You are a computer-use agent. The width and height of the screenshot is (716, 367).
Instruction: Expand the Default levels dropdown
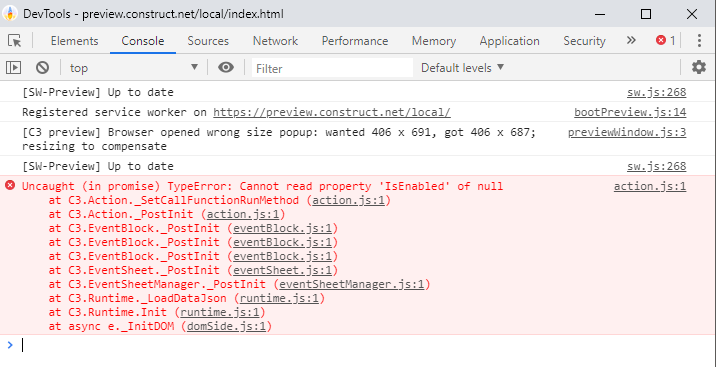coord(462,68)
